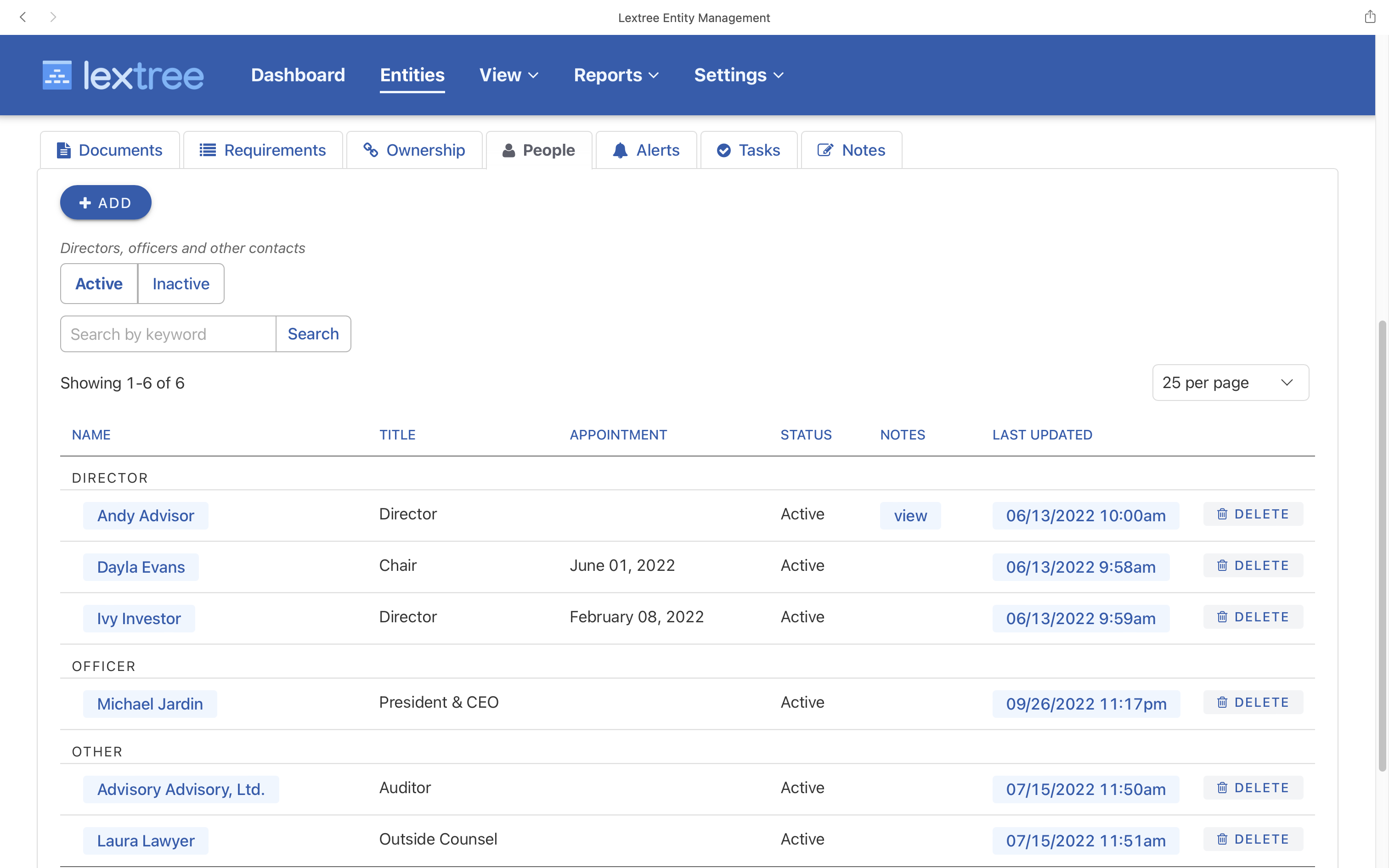1389x868 pixels.
Task: Click the Notes tab edit icon
Action: click(x=825, y=151)
